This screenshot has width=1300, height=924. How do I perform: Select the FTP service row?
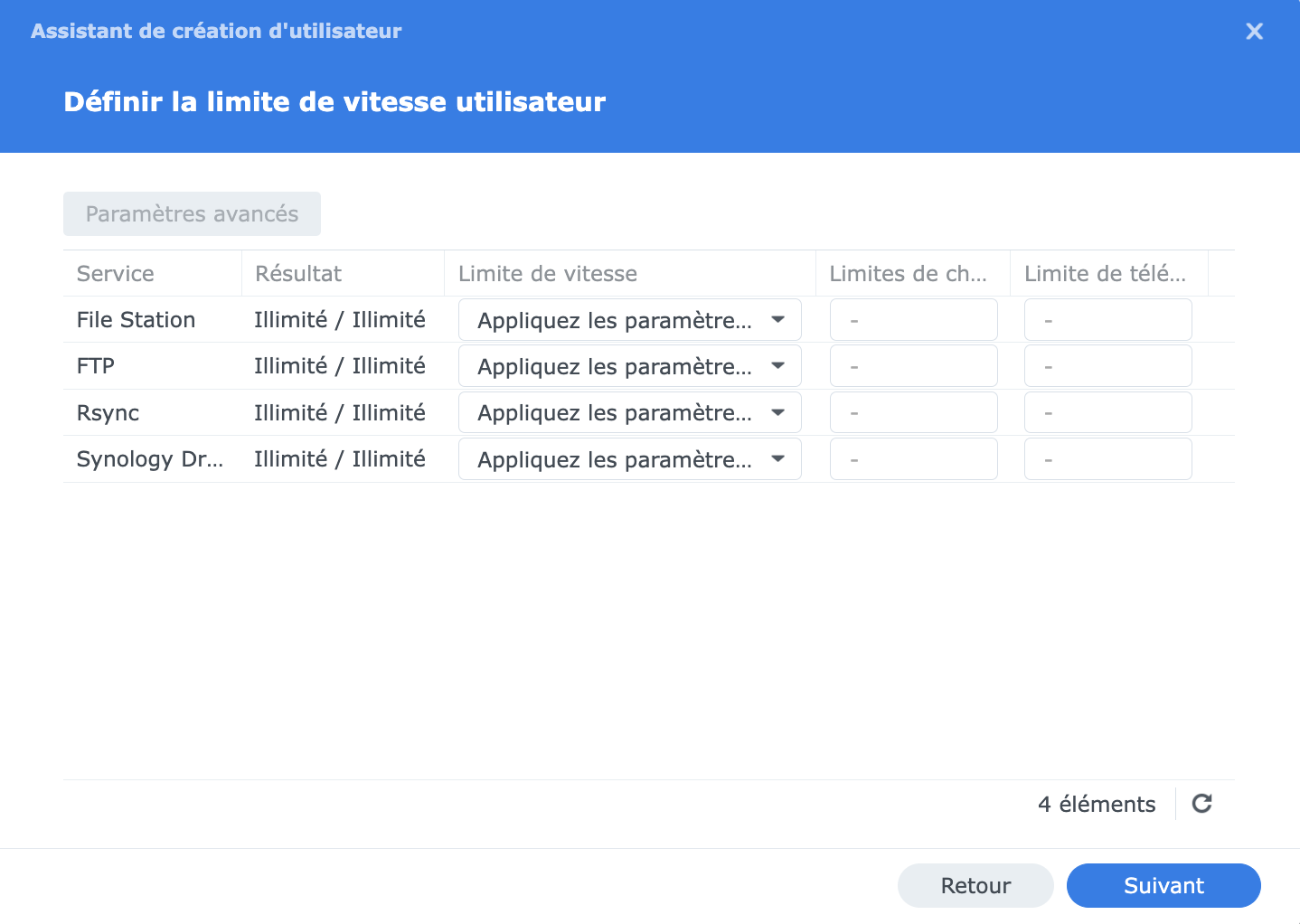(648, 366)
